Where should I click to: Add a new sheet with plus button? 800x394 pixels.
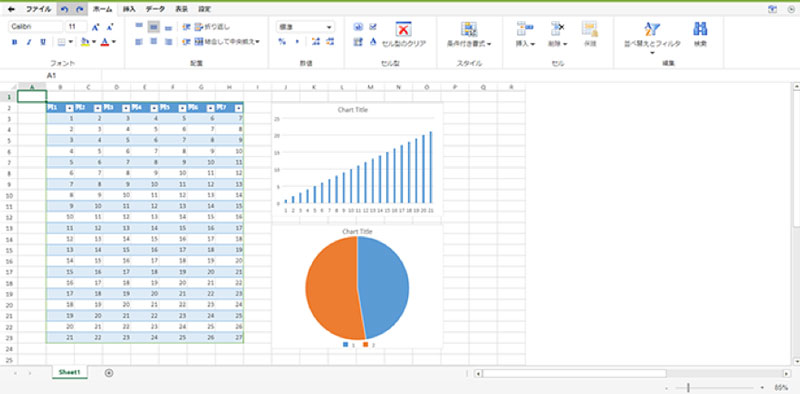pyautogui.click(x=109, y=373)
